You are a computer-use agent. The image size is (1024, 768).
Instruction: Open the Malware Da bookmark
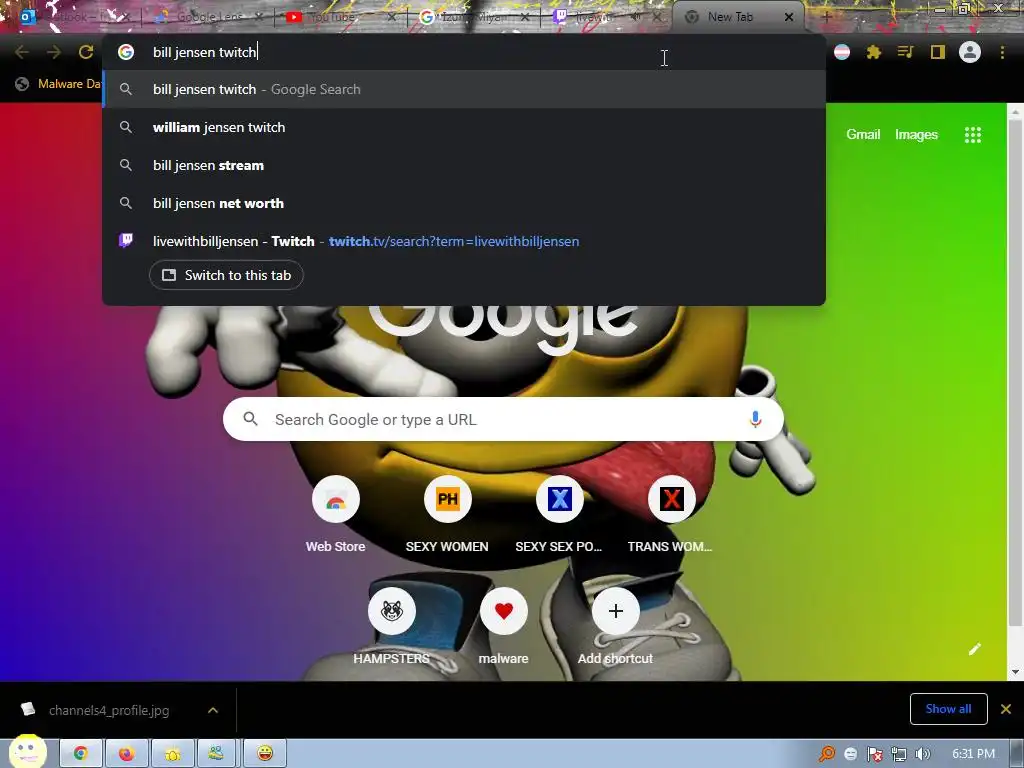click(58, 84)
